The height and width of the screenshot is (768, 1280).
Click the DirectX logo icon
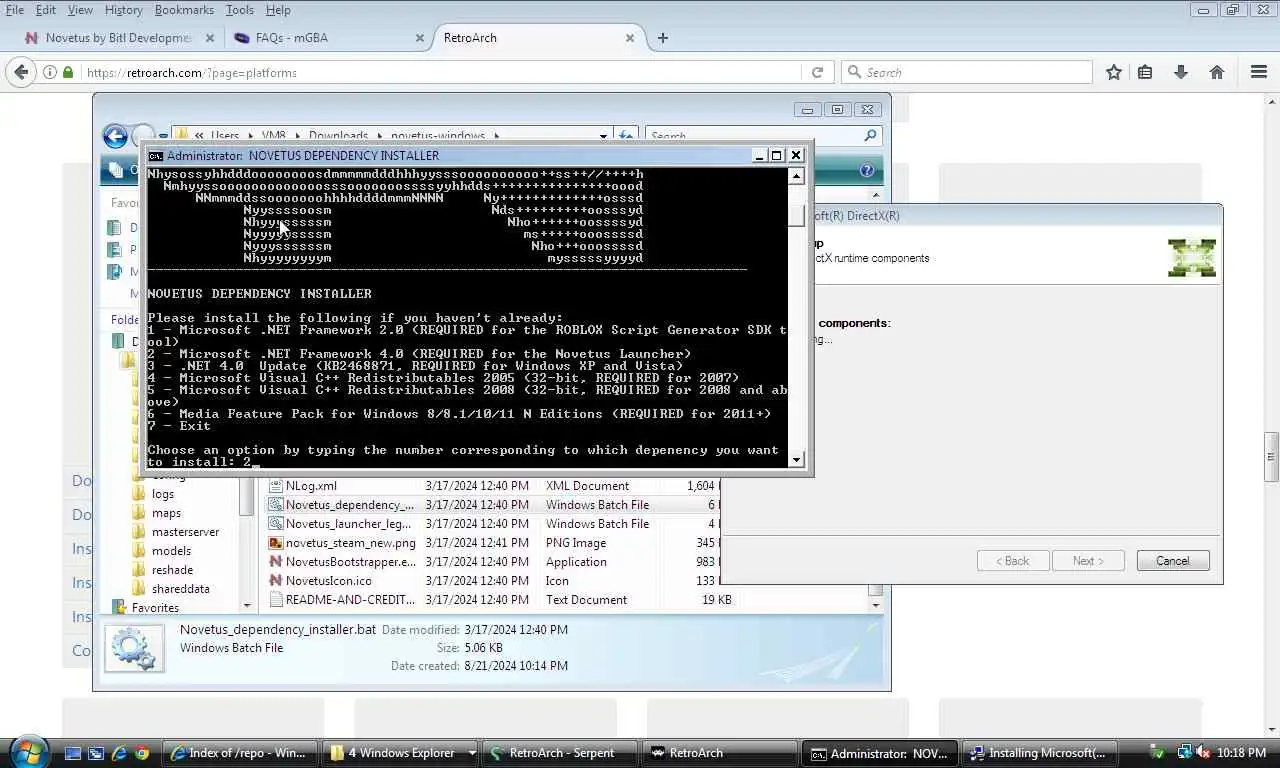(x=1192, y=257)
